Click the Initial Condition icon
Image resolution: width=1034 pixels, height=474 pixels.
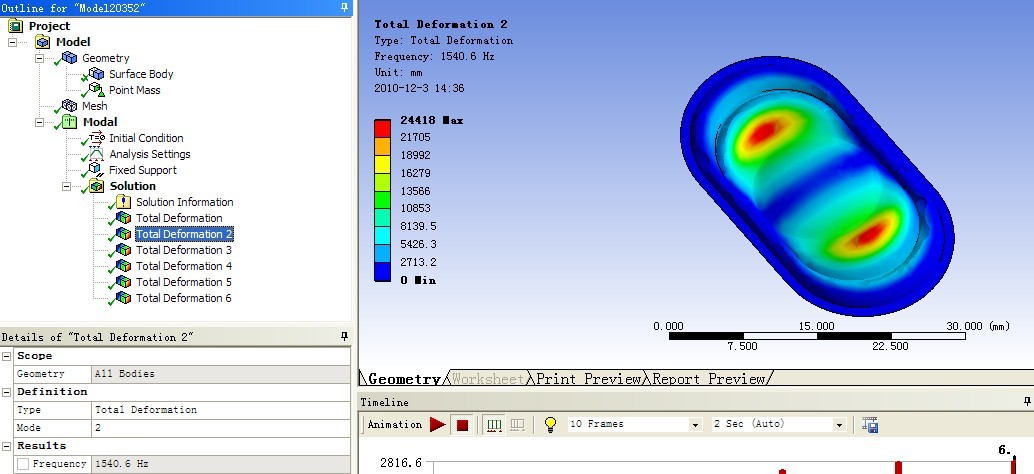(x=96, y=138)
